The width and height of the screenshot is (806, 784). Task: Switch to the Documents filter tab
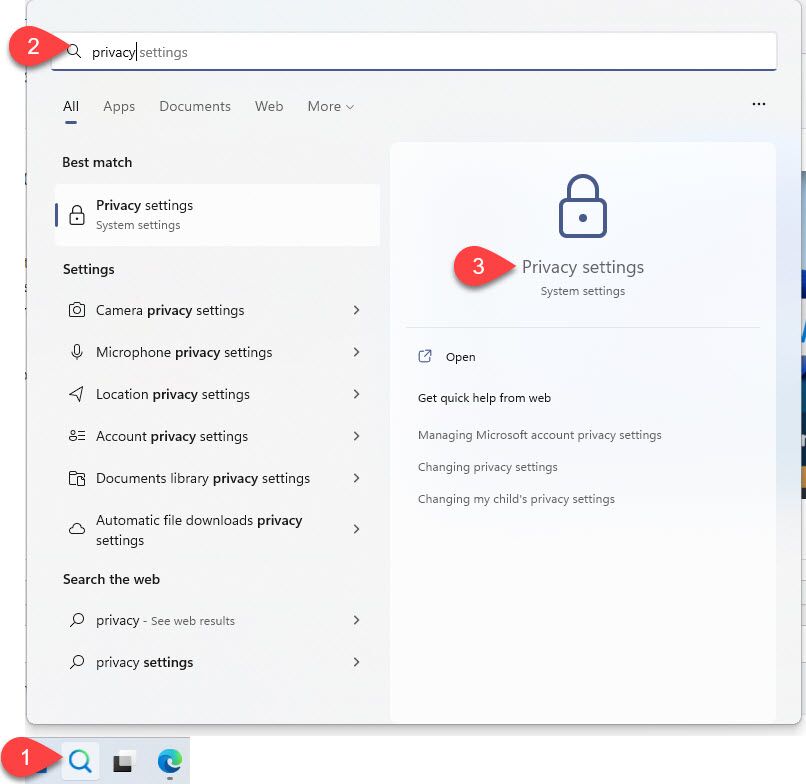click(195, 106)
